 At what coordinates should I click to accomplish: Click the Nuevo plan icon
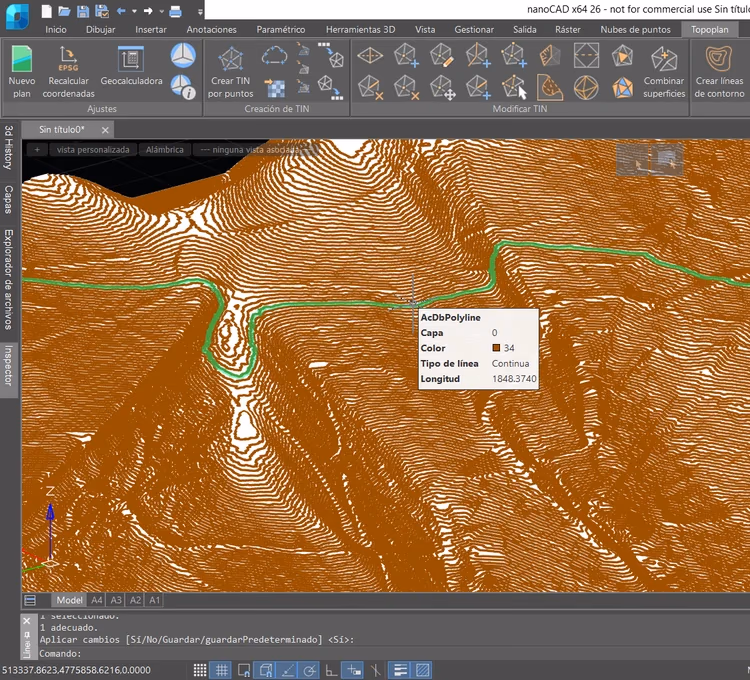(22, 72)
